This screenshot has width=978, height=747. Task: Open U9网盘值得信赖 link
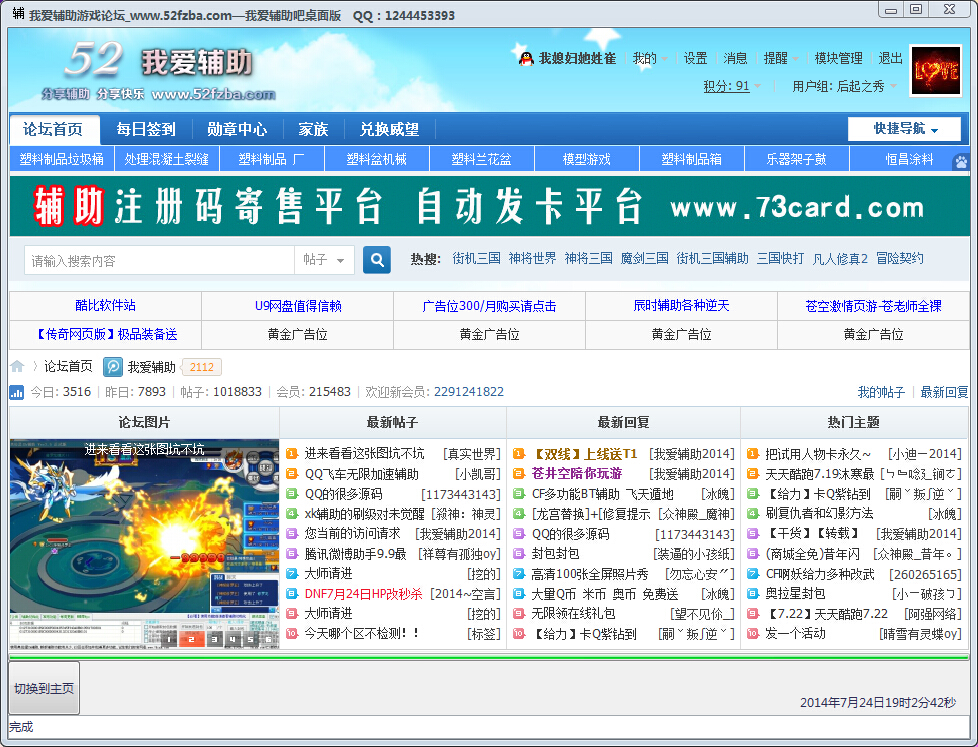[x=298, y=306]
